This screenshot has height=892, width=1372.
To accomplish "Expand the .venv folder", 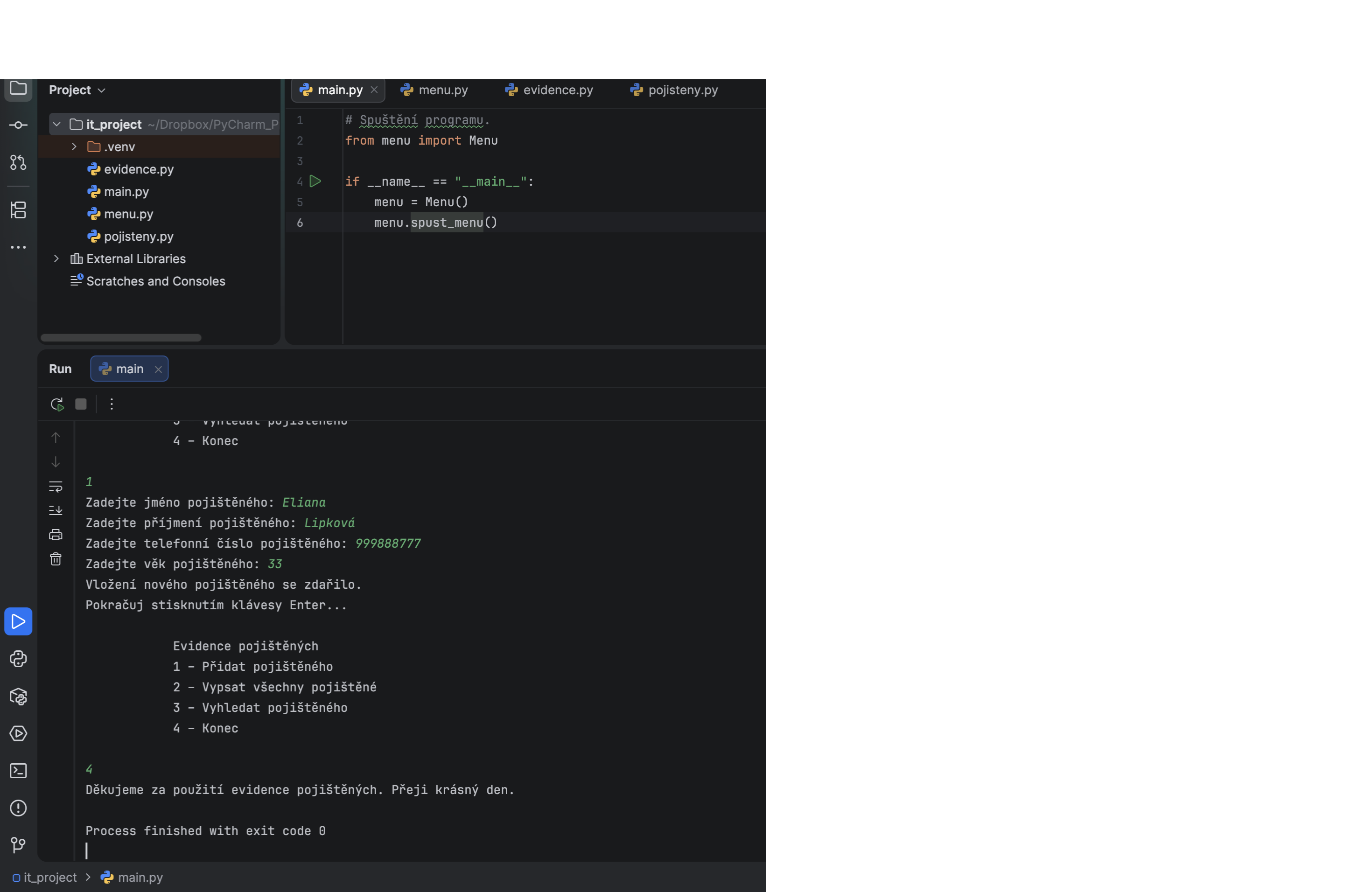I will [x=74, y=147].
